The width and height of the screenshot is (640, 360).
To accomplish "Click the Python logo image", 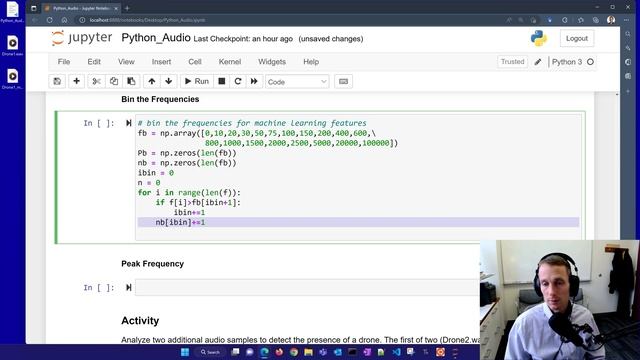I will [x=539, y=38].
